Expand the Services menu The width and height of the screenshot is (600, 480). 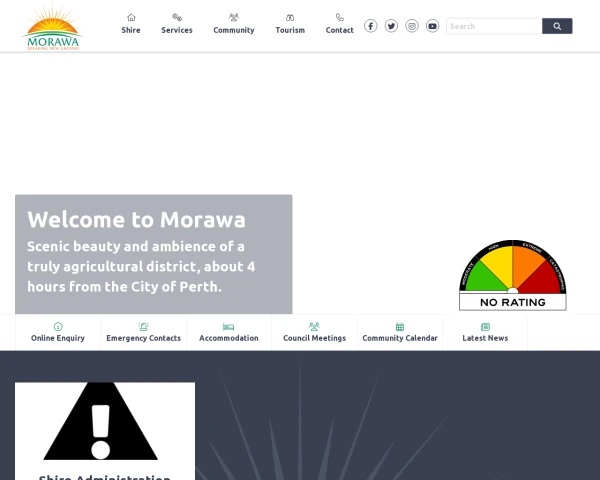(x=177, y=24)
